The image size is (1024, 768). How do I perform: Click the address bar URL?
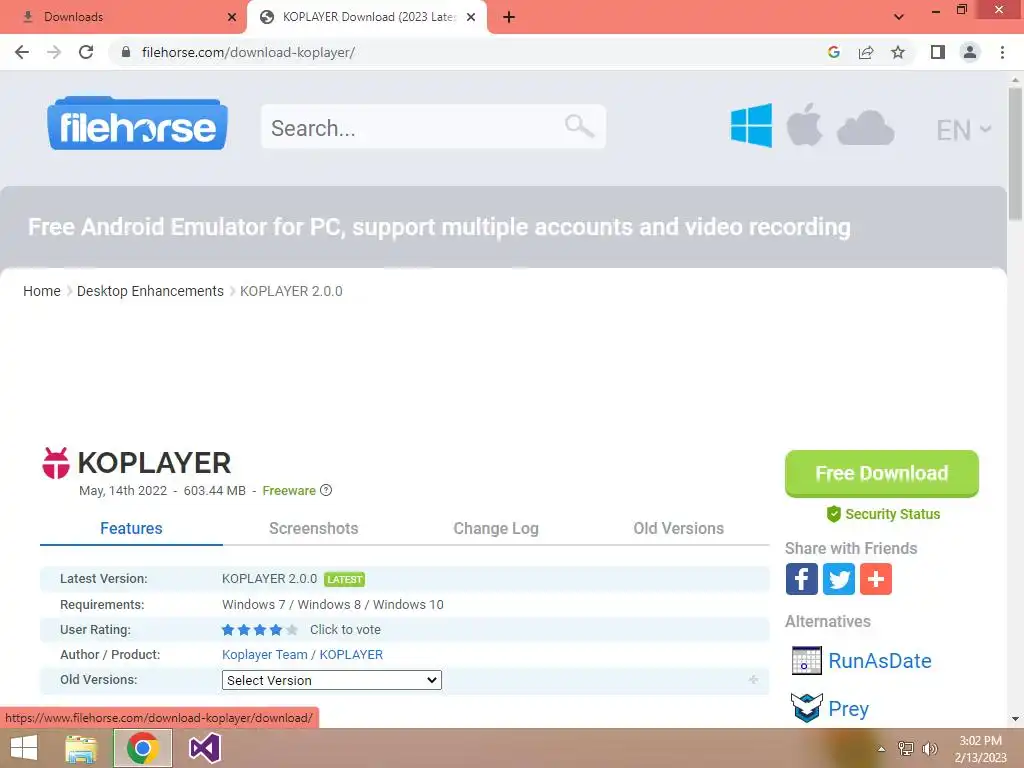(x=248, y=52)
